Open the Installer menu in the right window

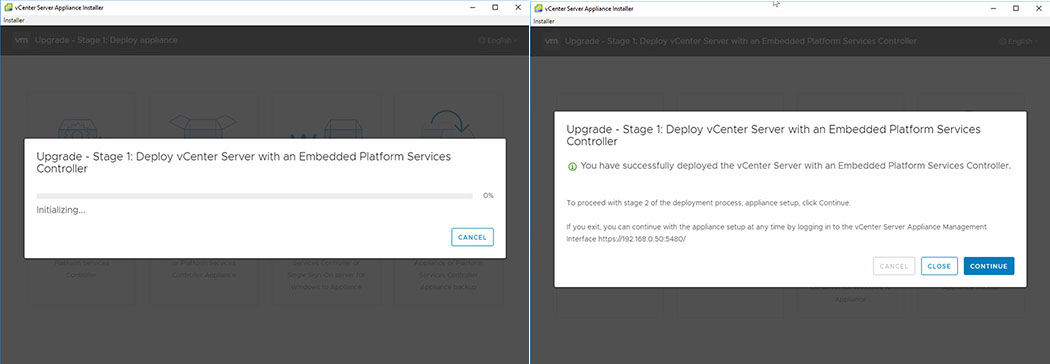tap(543, 21)
